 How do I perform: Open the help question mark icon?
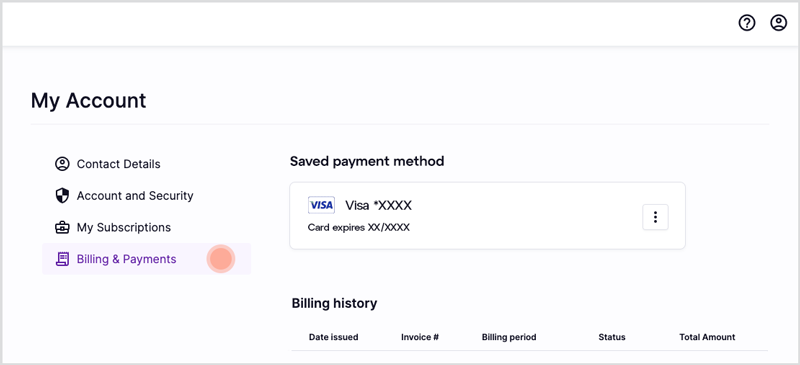tap(747, 23)
